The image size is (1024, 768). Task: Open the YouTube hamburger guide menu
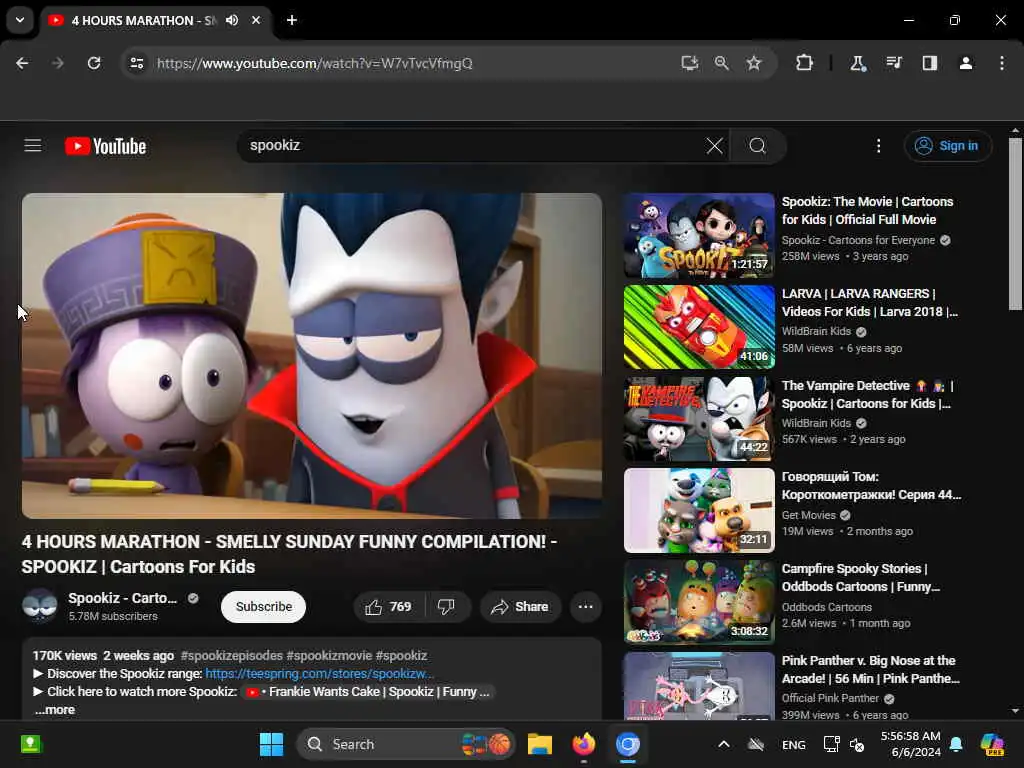click(x=33, y=146)
